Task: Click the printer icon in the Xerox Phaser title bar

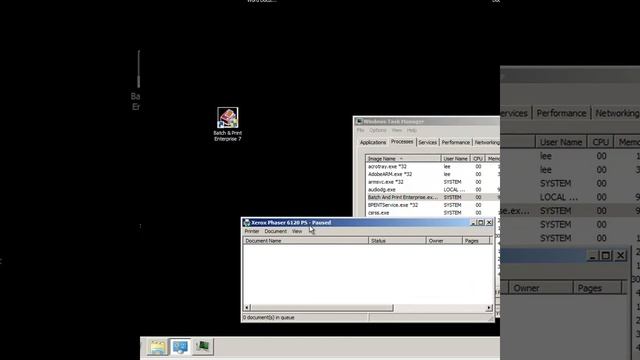Action: [x=247, y=222]
